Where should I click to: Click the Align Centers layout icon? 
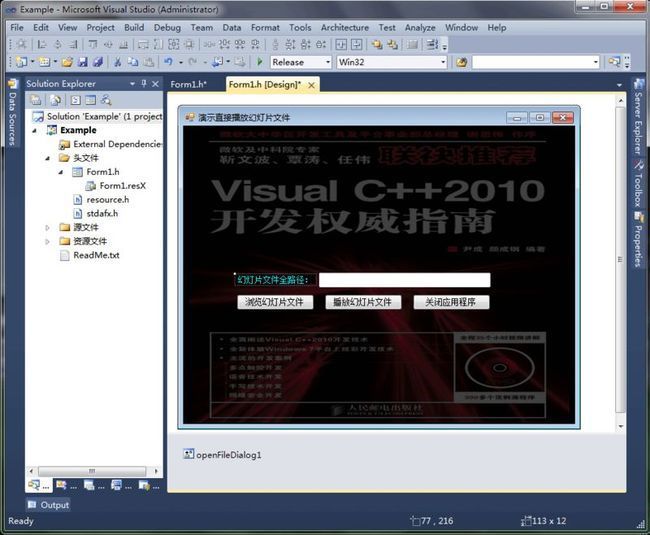pyautogui.click(x=58, y=44)
